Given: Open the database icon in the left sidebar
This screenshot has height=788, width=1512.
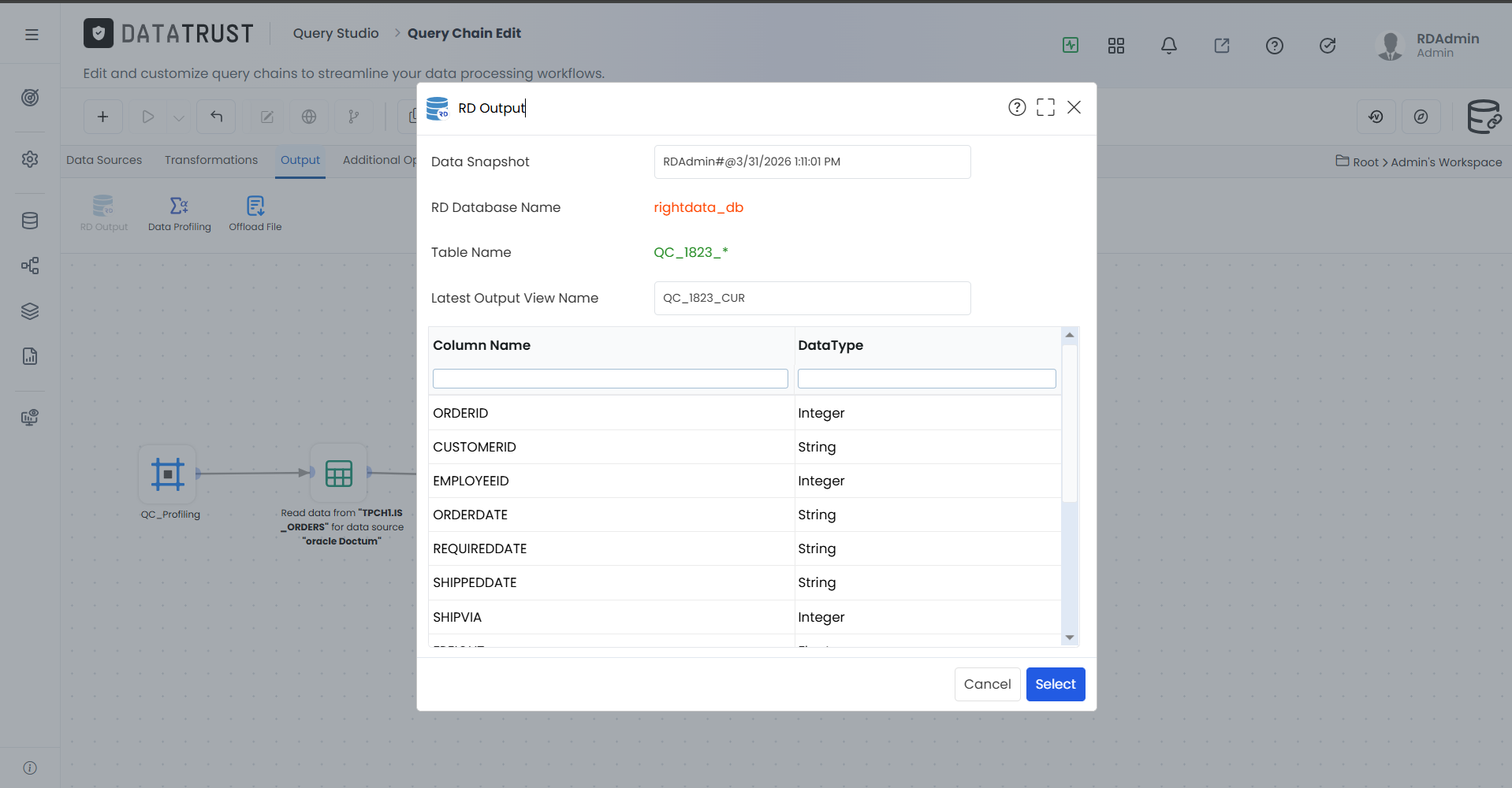Looking at the screenshot, I should point(30,221).
